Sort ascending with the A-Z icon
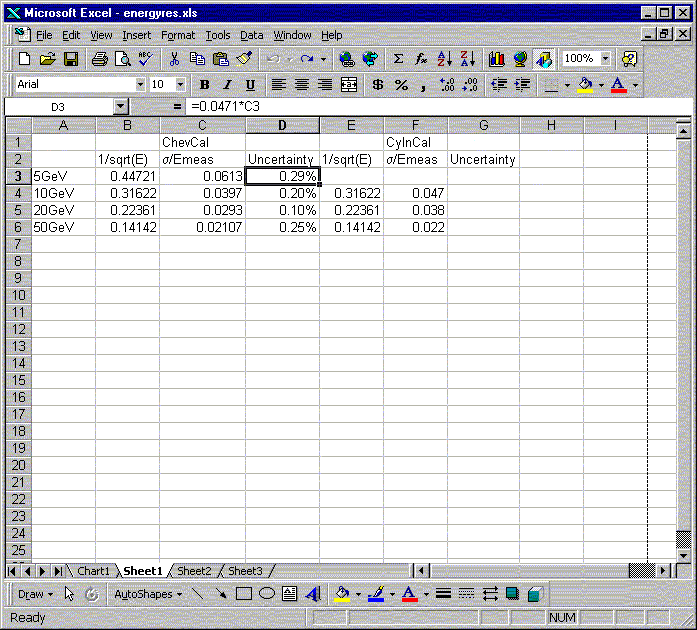This screenshot has width=697, height=630. [445, 59]
